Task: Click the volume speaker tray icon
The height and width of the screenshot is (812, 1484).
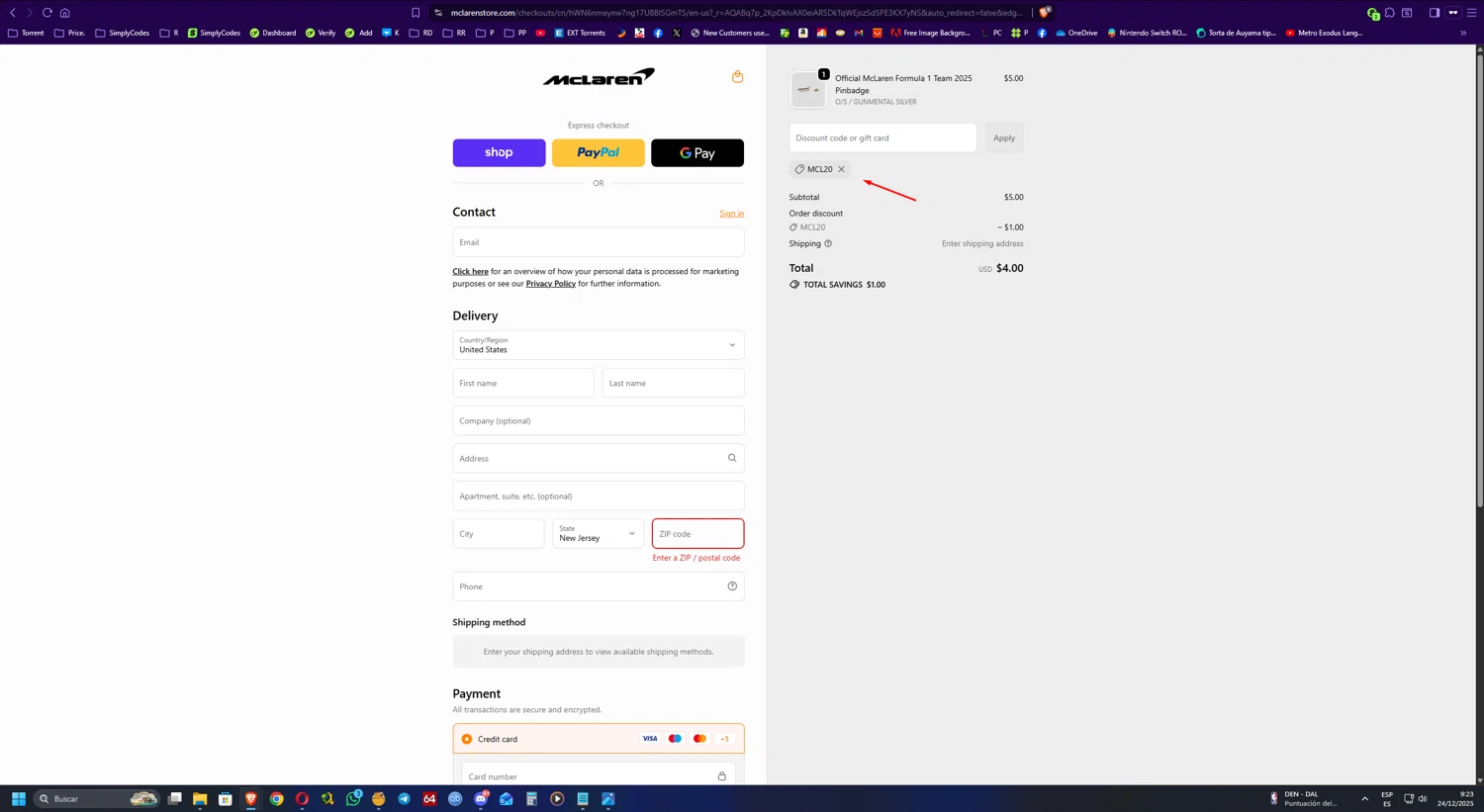Action: point(1423,799)
